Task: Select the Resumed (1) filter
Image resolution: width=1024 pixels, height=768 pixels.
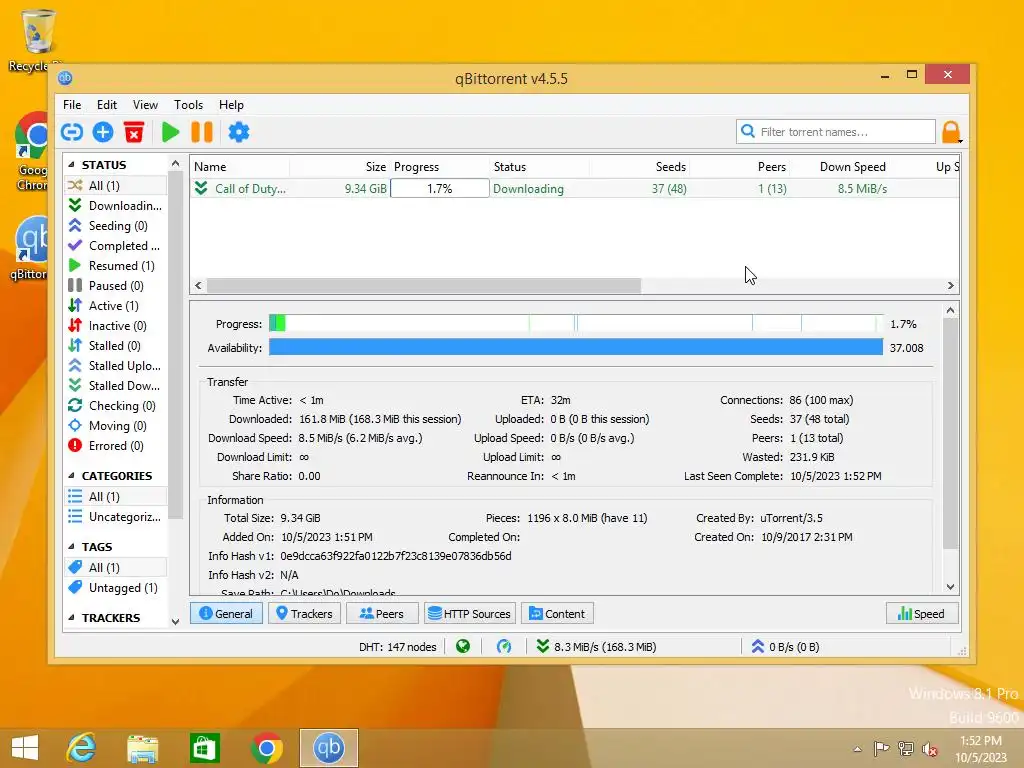Action: click(x=116, y=266)
